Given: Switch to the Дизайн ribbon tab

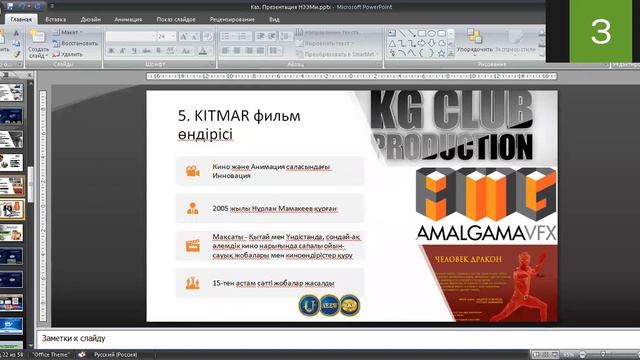Looking at the screenshot, I should [91, 19].
